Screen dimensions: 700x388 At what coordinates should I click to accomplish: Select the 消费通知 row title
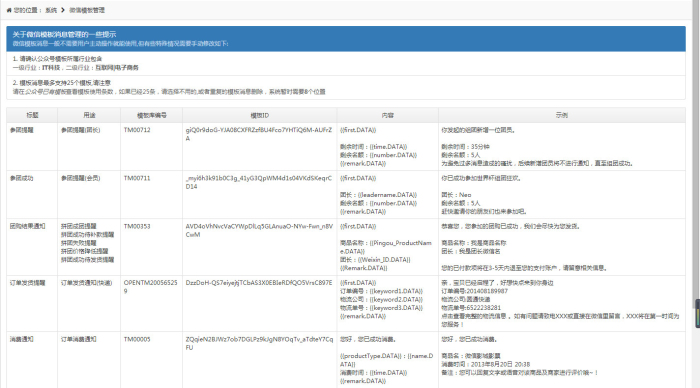coord(21,339)
